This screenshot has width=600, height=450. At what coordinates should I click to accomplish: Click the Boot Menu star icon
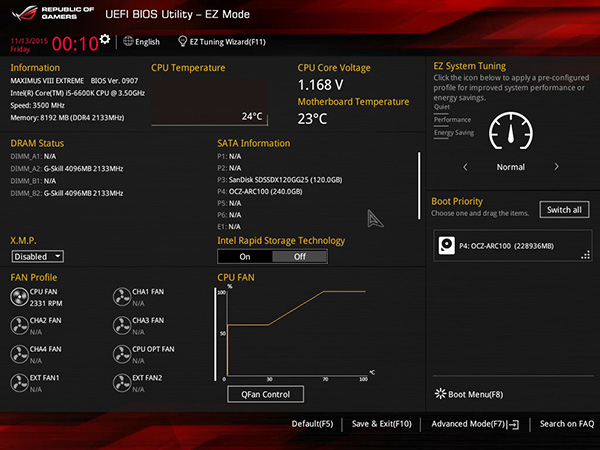point(440,393)
